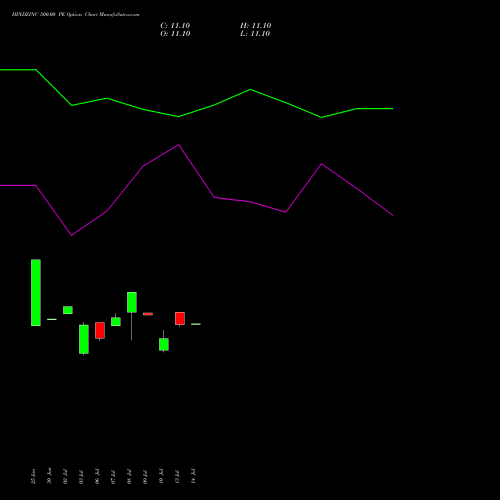Viewport: 500px width, 500px height.
Task: Click the red candle for 13 Jul
Action: coord(180,319)
